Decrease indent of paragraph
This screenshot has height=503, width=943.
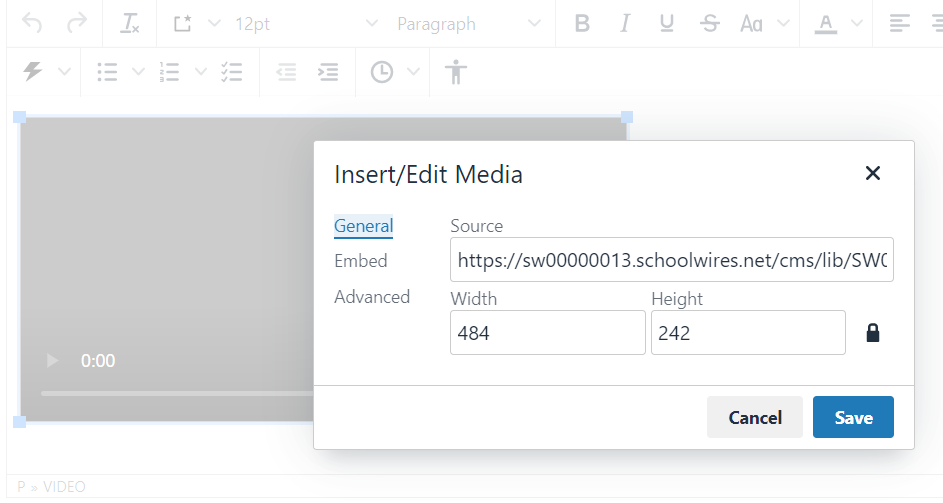tap(286, 72)
